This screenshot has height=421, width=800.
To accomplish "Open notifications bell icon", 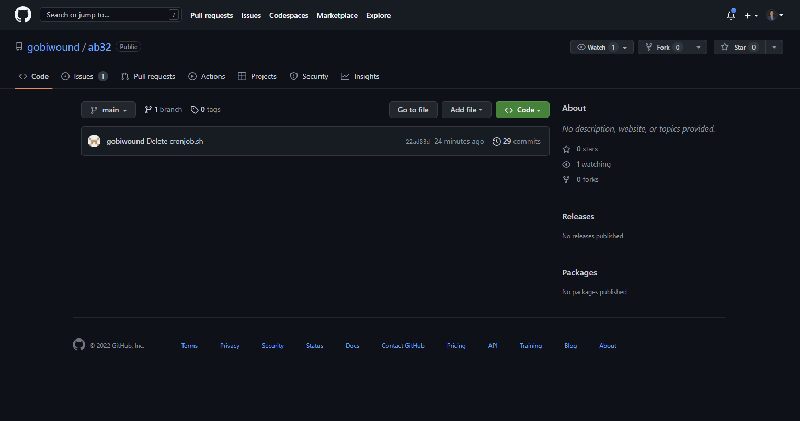I will (731, 15).
